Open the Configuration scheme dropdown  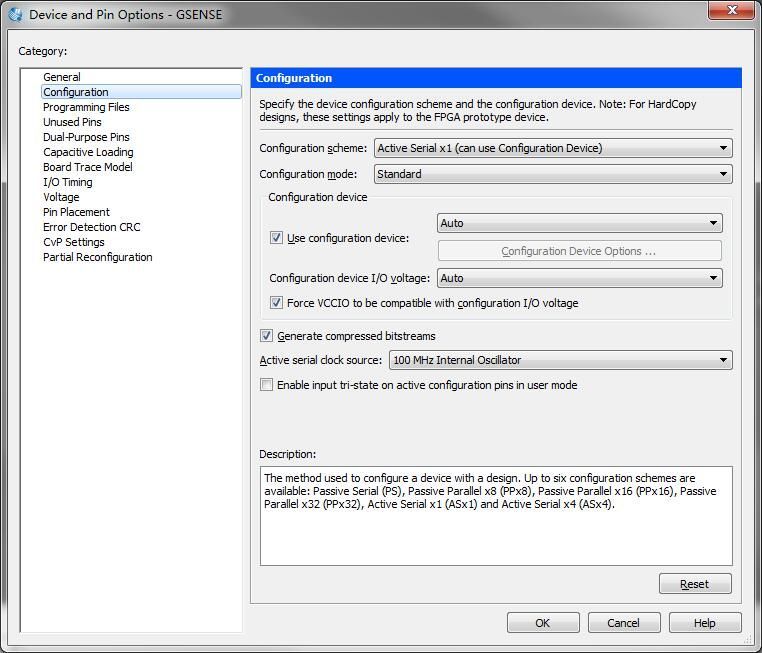553,148
